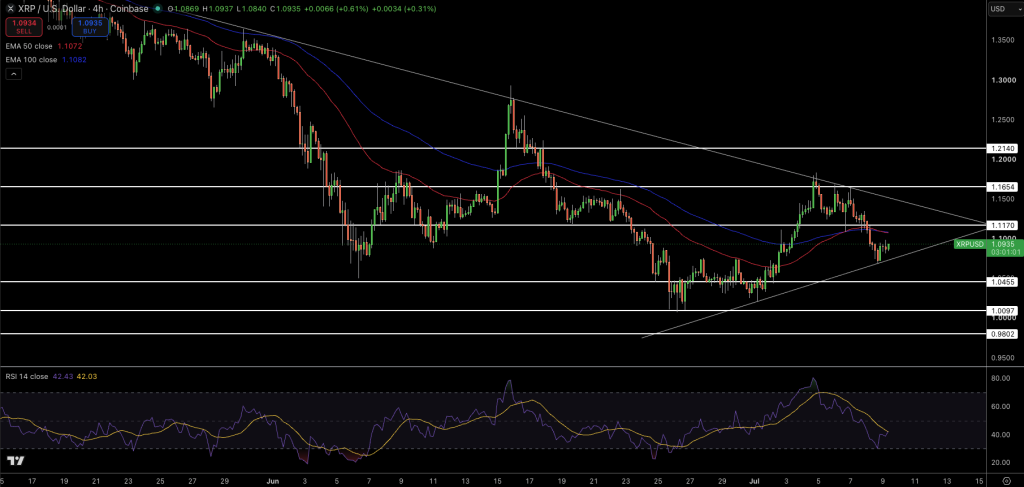Click the 1.3500 price scale label

tap(1005, 40)
